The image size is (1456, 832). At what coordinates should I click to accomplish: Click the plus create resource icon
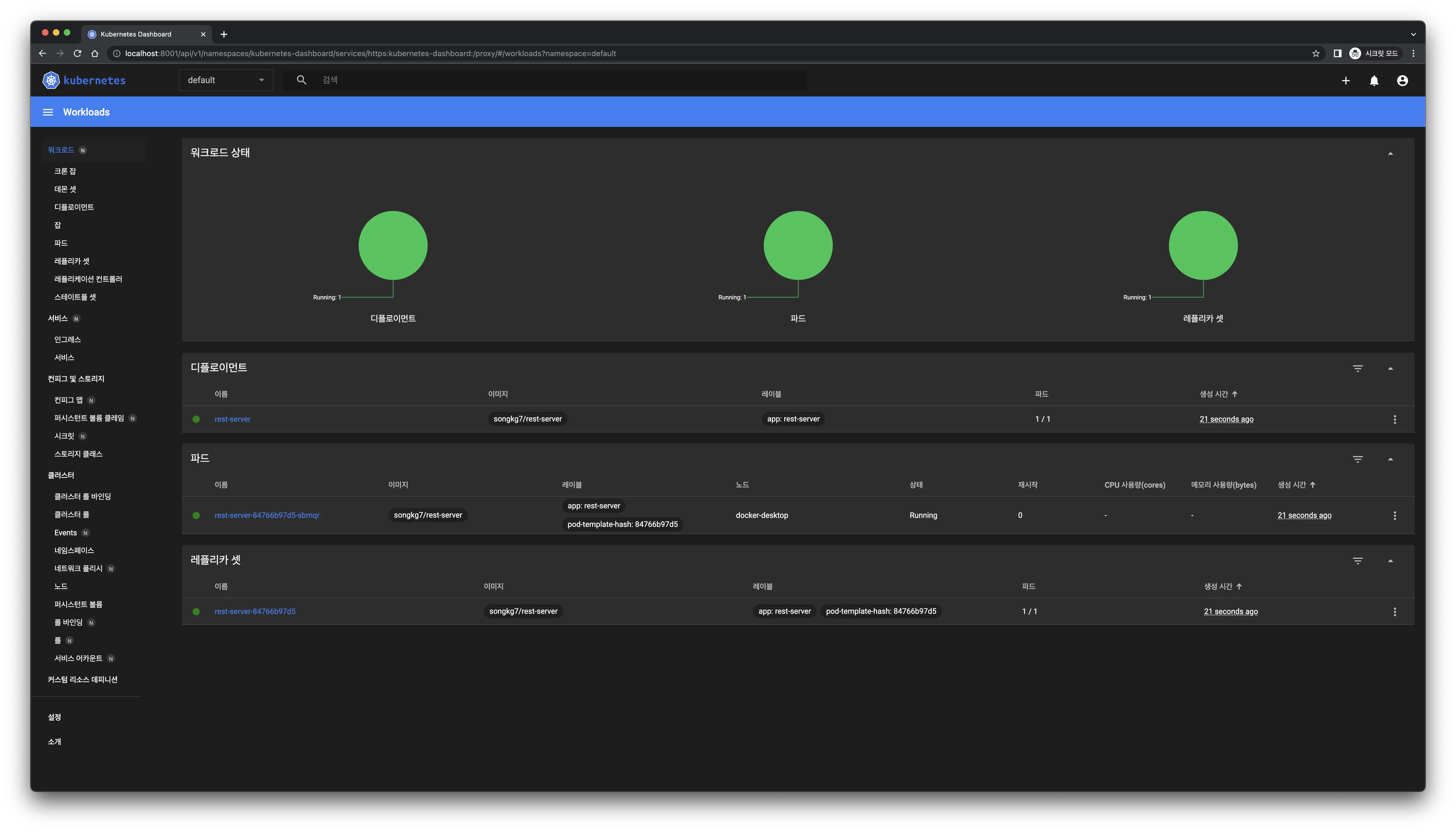tap(1345, 81)
